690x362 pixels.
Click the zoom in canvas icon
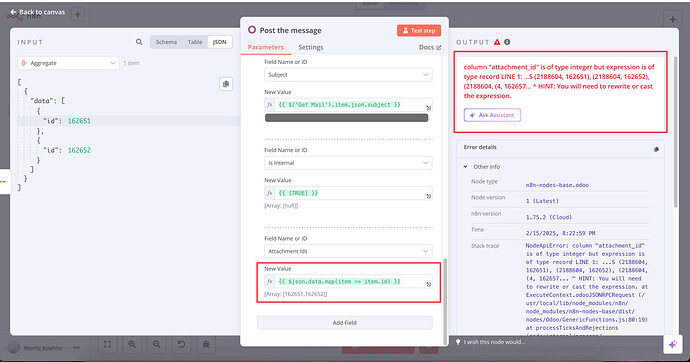132,344
